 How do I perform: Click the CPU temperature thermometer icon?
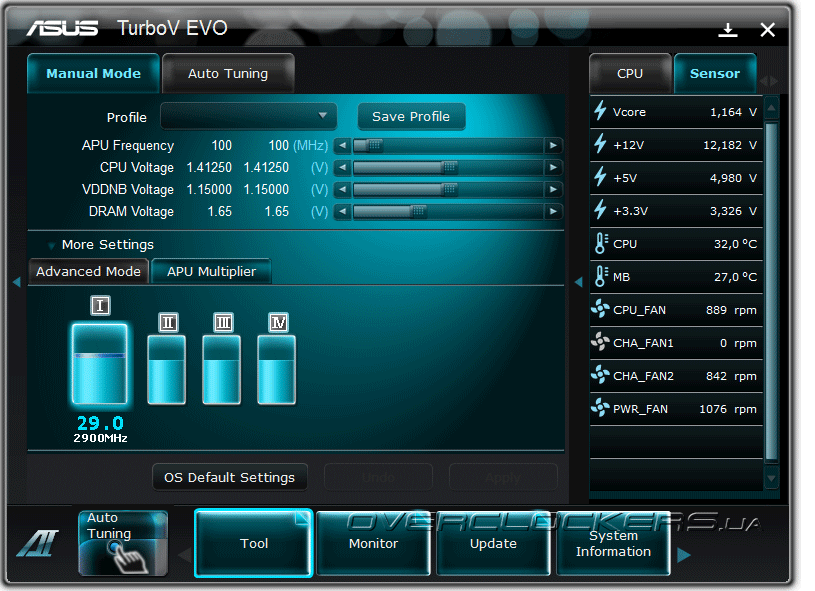click(x=601, y=243)
